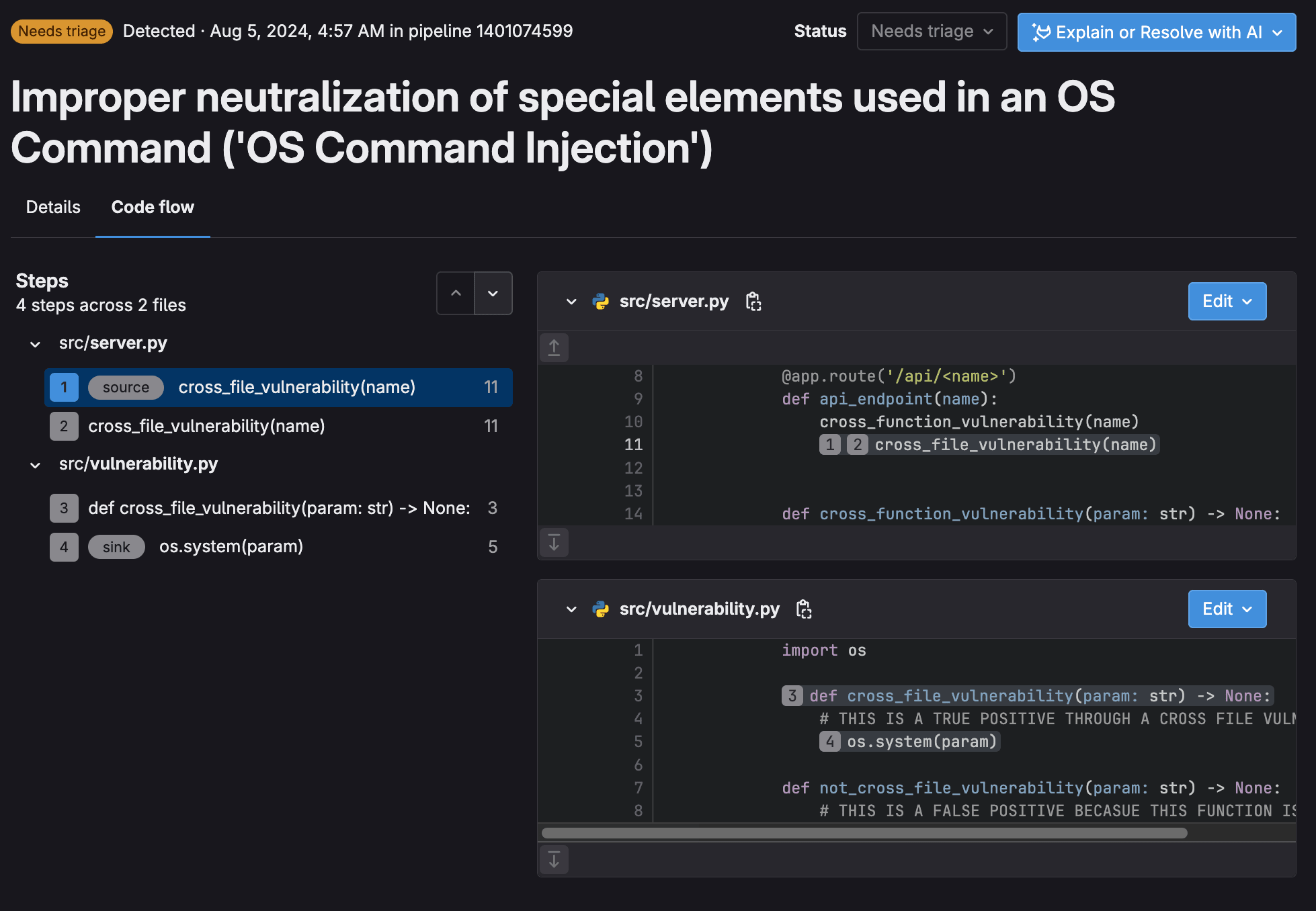Go to previous step with up arrow
This screenshot has width=1316, height=911.
tap(456, 294)
